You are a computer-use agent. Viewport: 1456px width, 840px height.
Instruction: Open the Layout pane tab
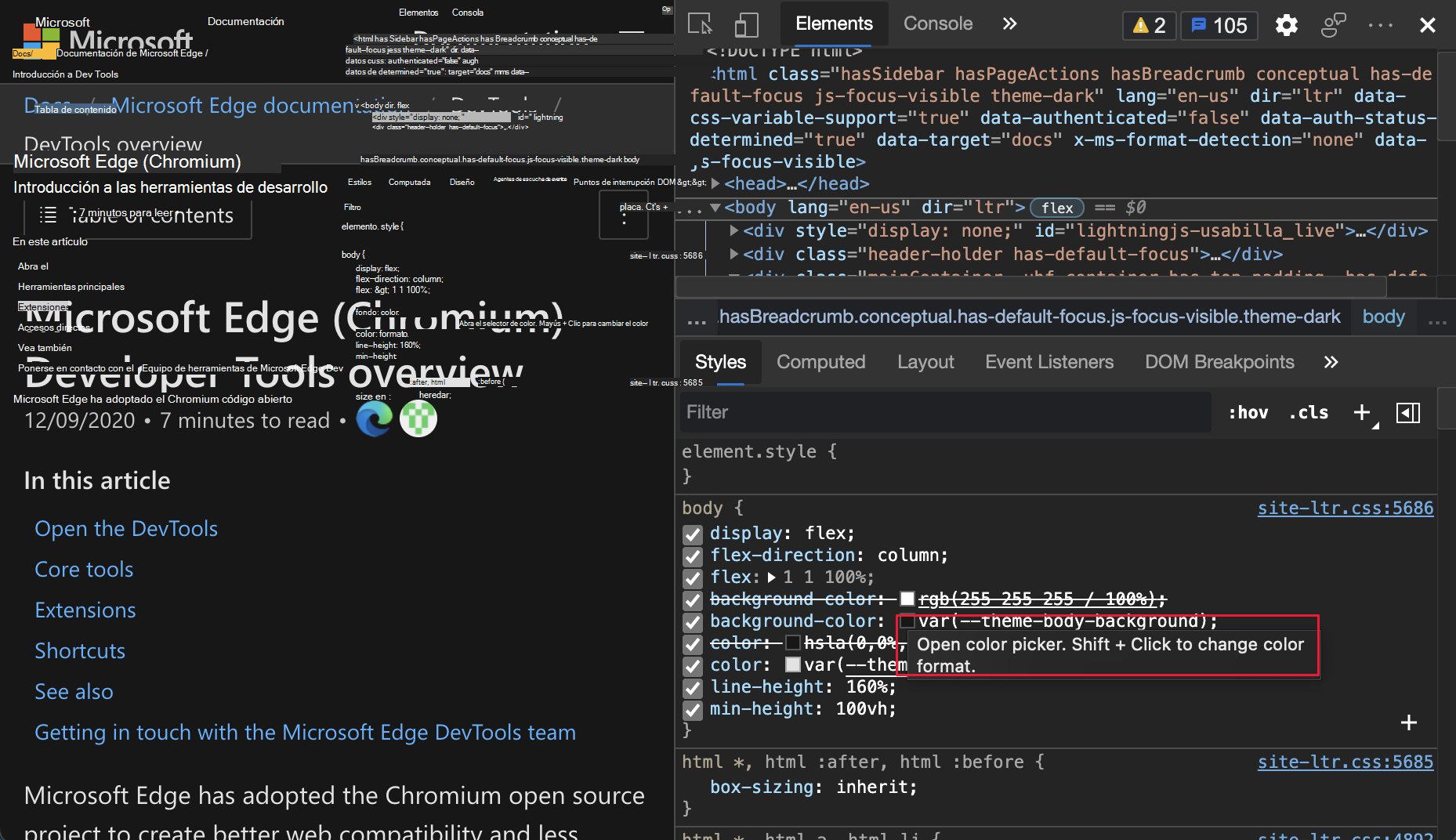925,362
